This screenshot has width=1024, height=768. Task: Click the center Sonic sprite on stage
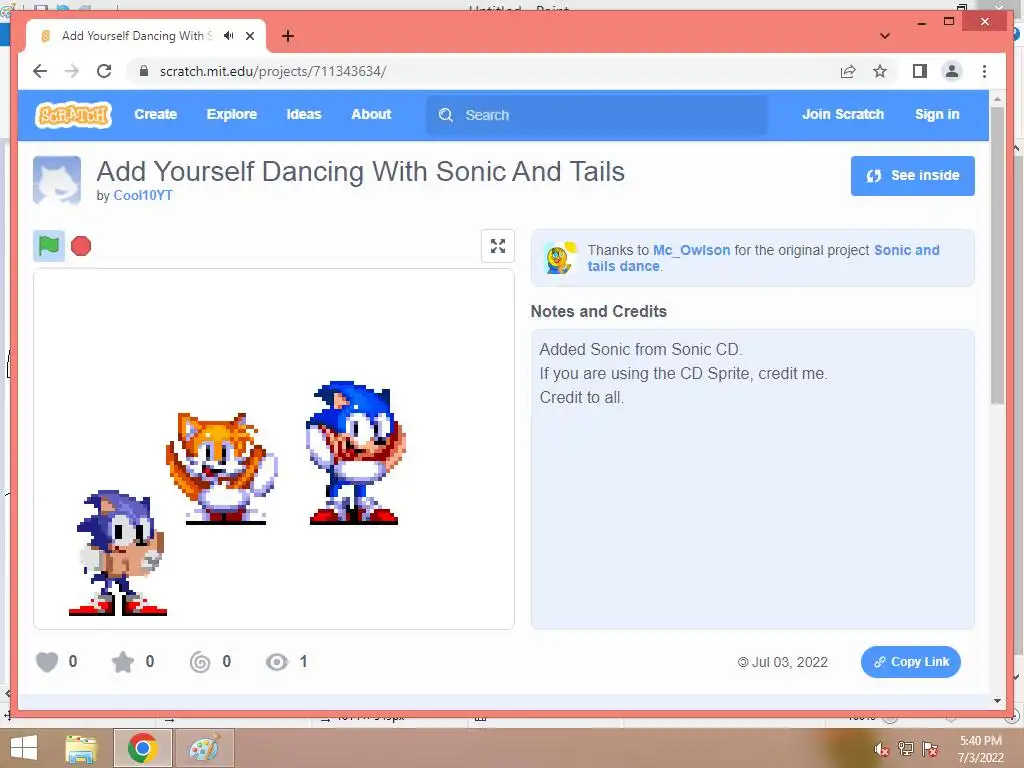(356, 453)
